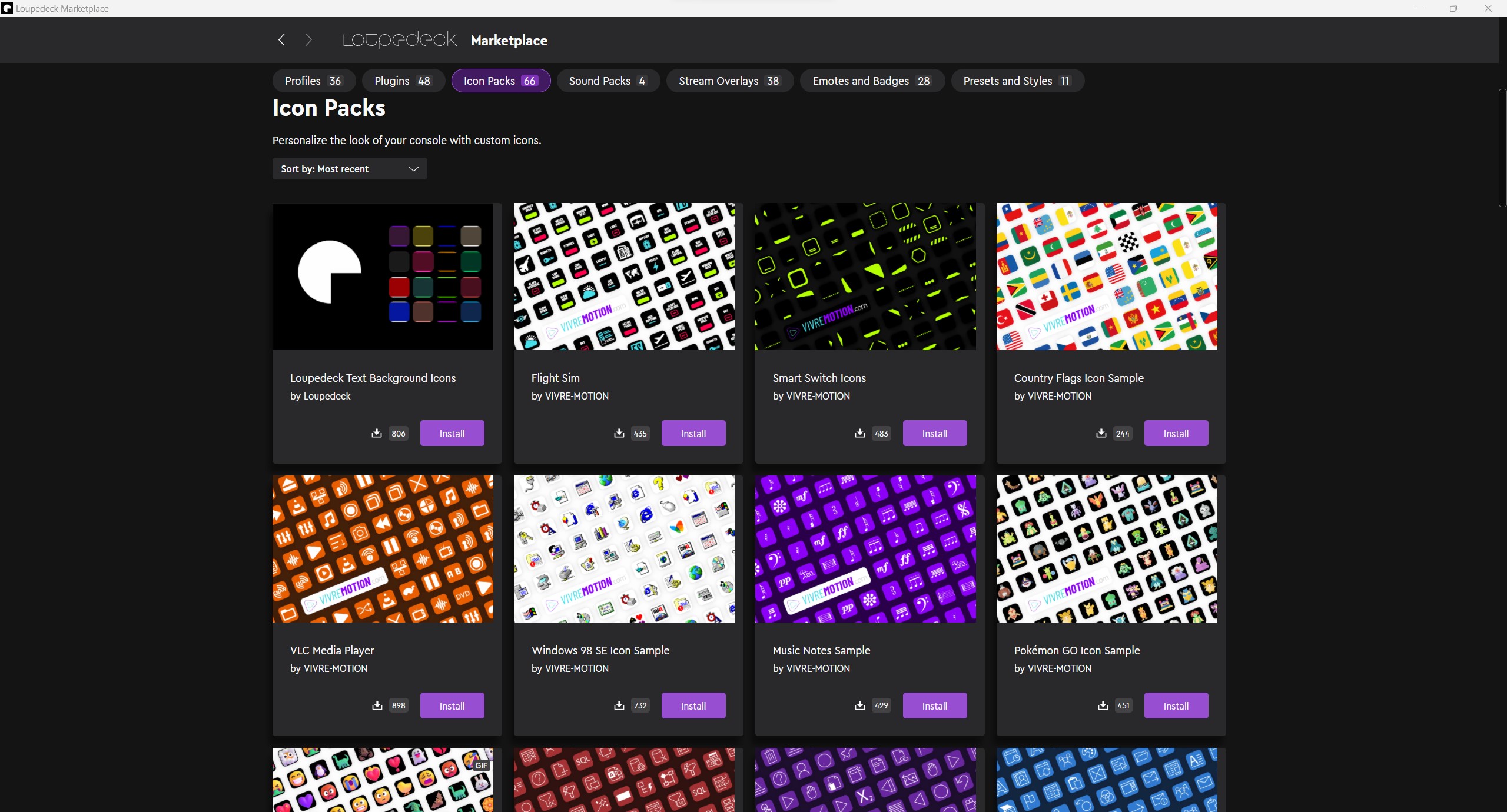1507x812 pixels.
Task: Click download icon on Smart Switch Icons
Action: click(860, 434)
